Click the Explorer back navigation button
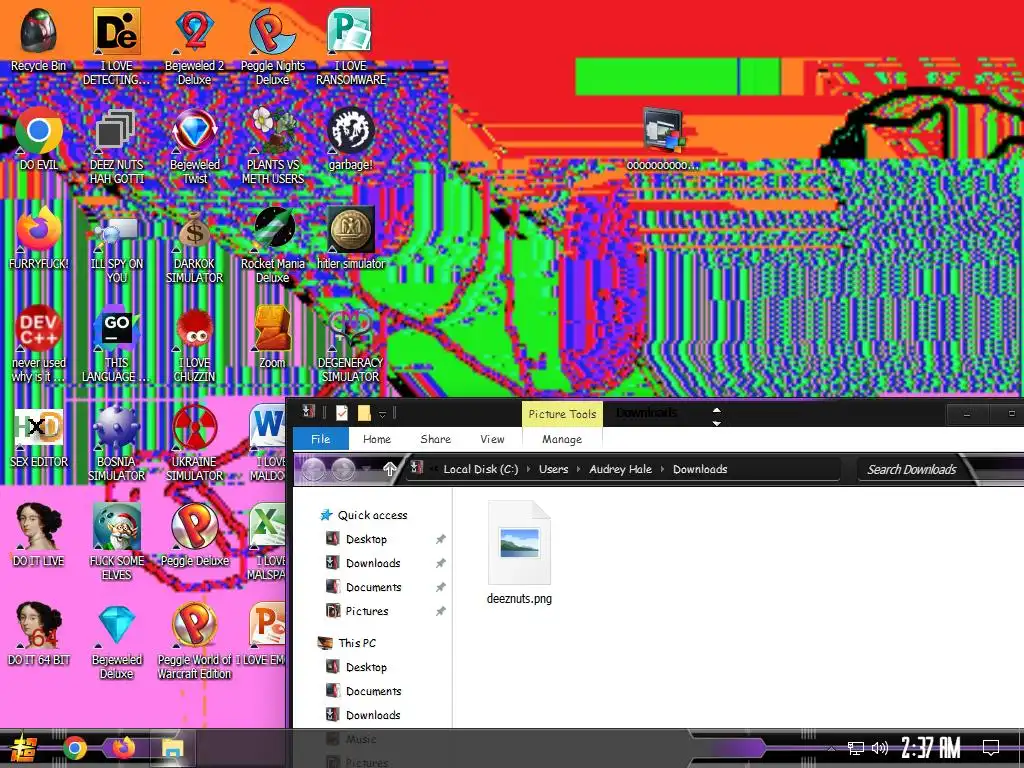This screenshot has width=1024, height=768. (x=313, y=468)
